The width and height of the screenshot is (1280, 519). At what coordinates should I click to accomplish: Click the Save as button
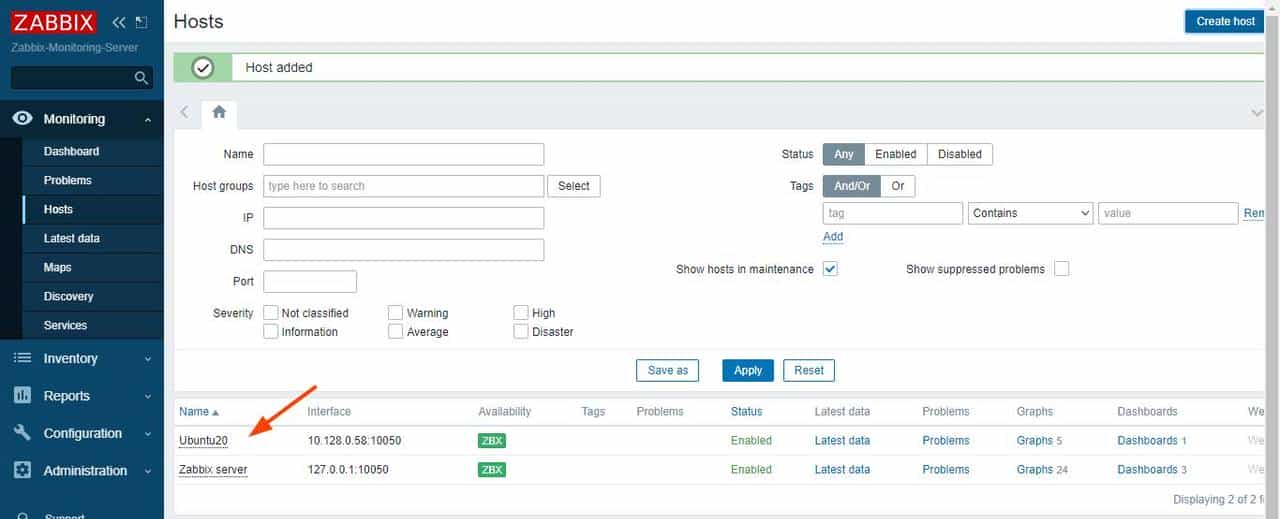point(668,370)
